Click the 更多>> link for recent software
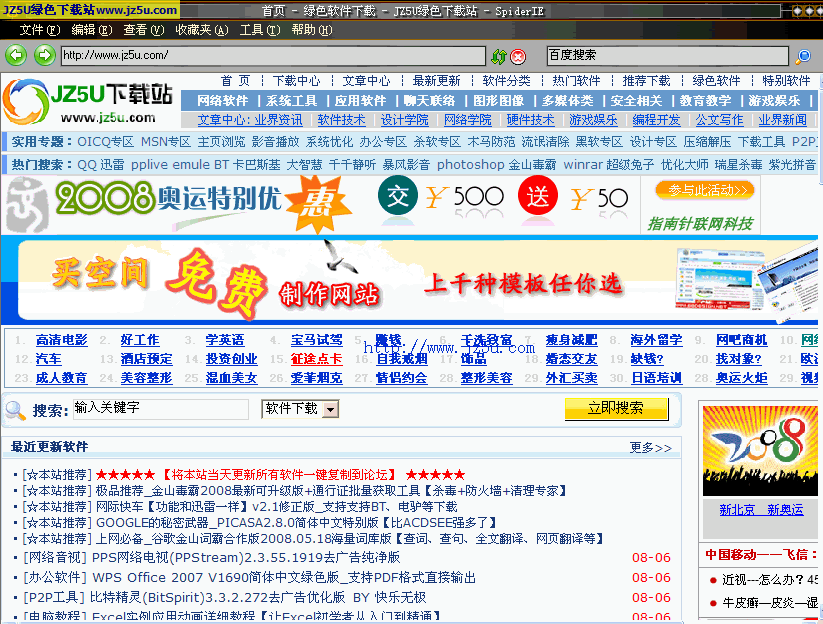The image size is (823, 624). [650, 448]
